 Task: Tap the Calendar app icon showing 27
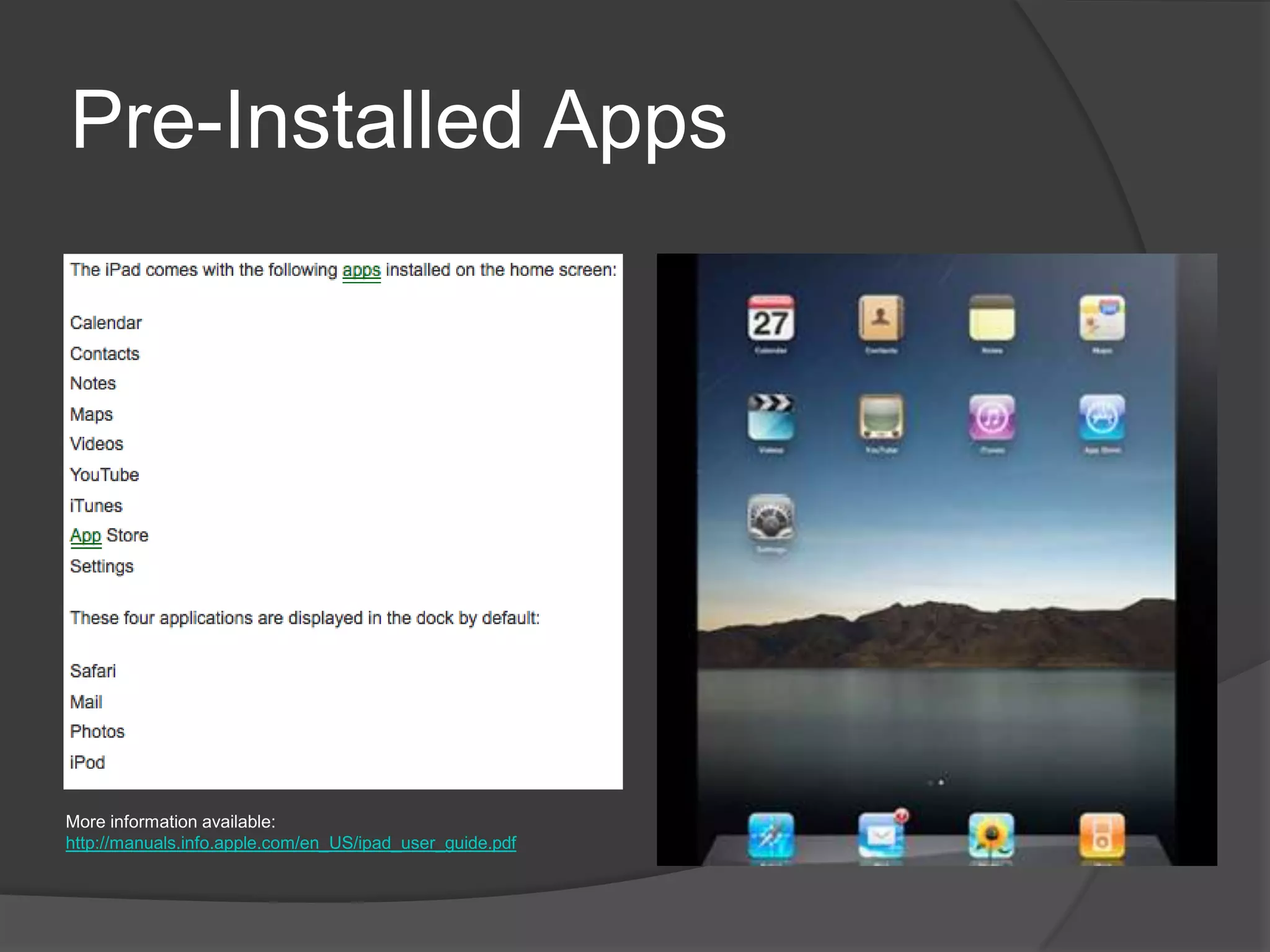(x=770, y=318)
